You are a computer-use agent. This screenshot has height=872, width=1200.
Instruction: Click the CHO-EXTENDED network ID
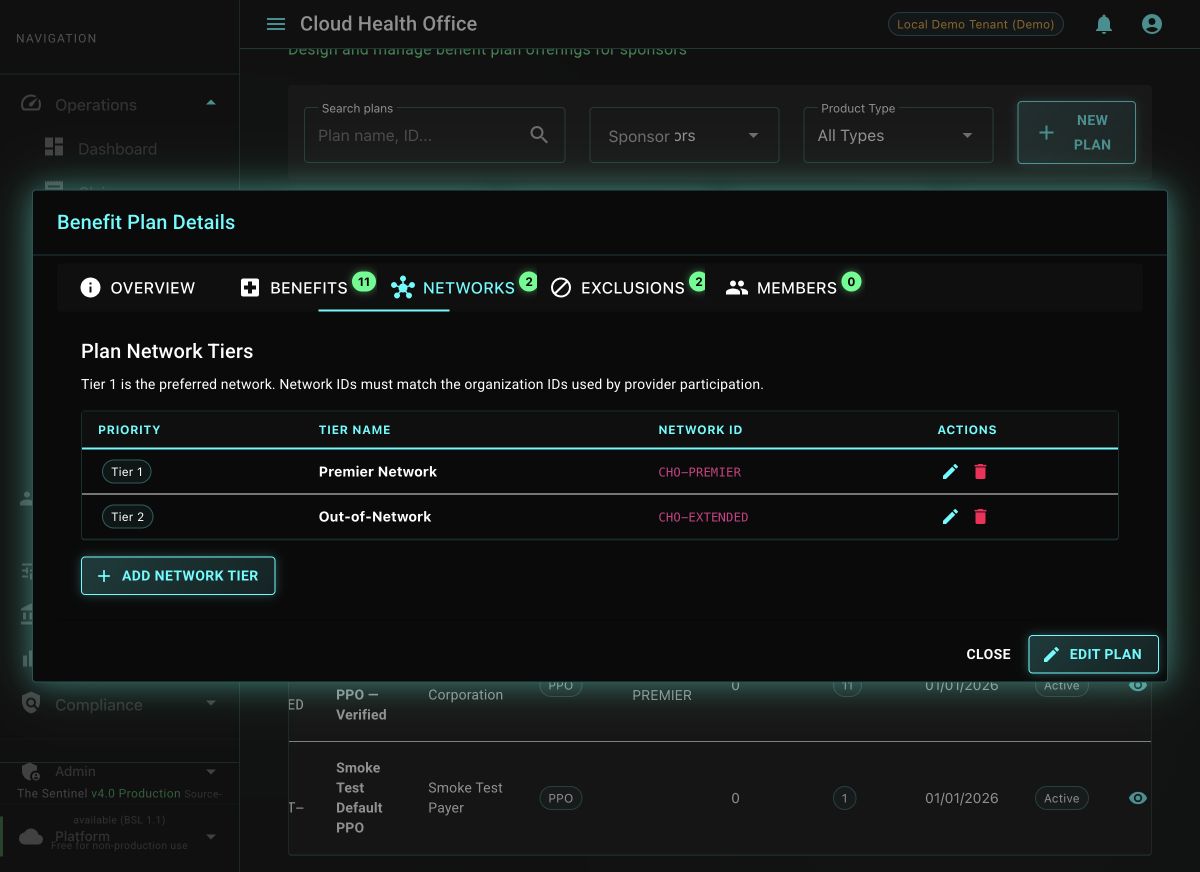click(x=703, y=517)
